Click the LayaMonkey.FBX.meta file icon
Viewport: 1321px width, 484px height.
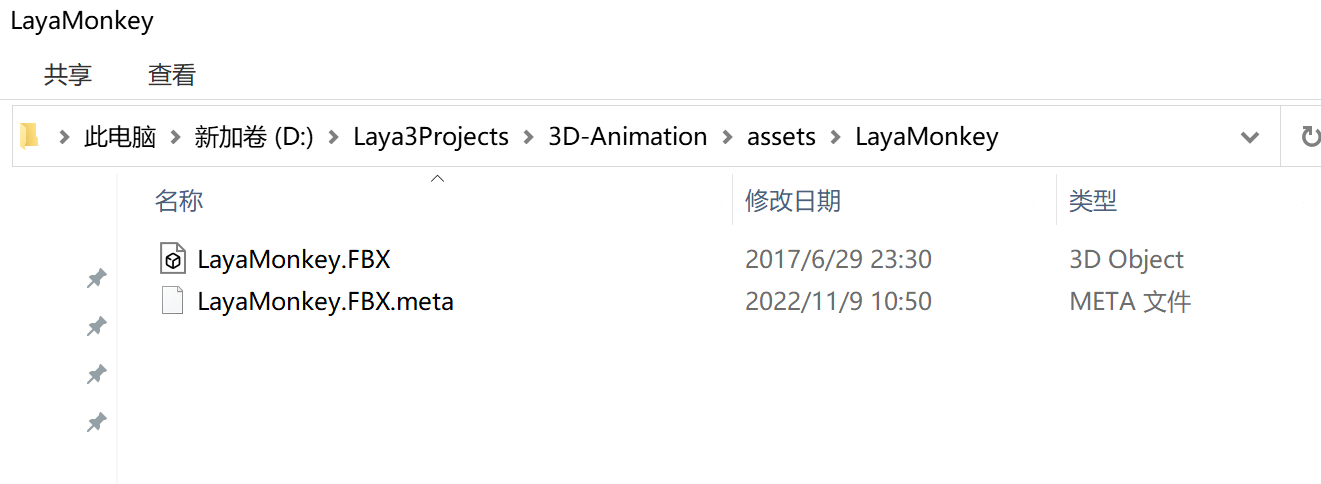click(173, 301)
